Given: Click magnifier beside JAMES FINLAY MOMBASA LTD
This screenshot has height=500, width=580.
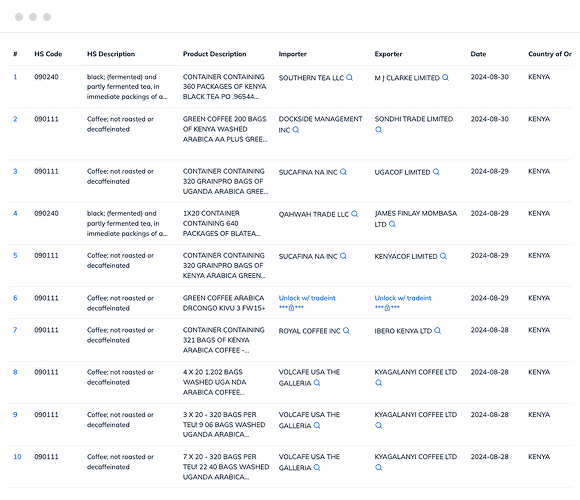Looking at the screenshot, I should coord(392,224).
